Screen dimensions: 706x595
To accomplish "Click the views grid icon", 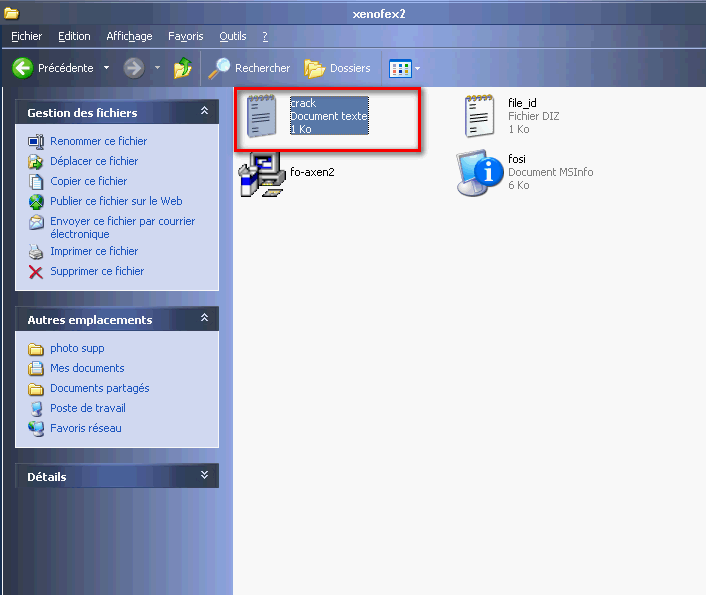I will pyautogui.click(x=400, y=69).
